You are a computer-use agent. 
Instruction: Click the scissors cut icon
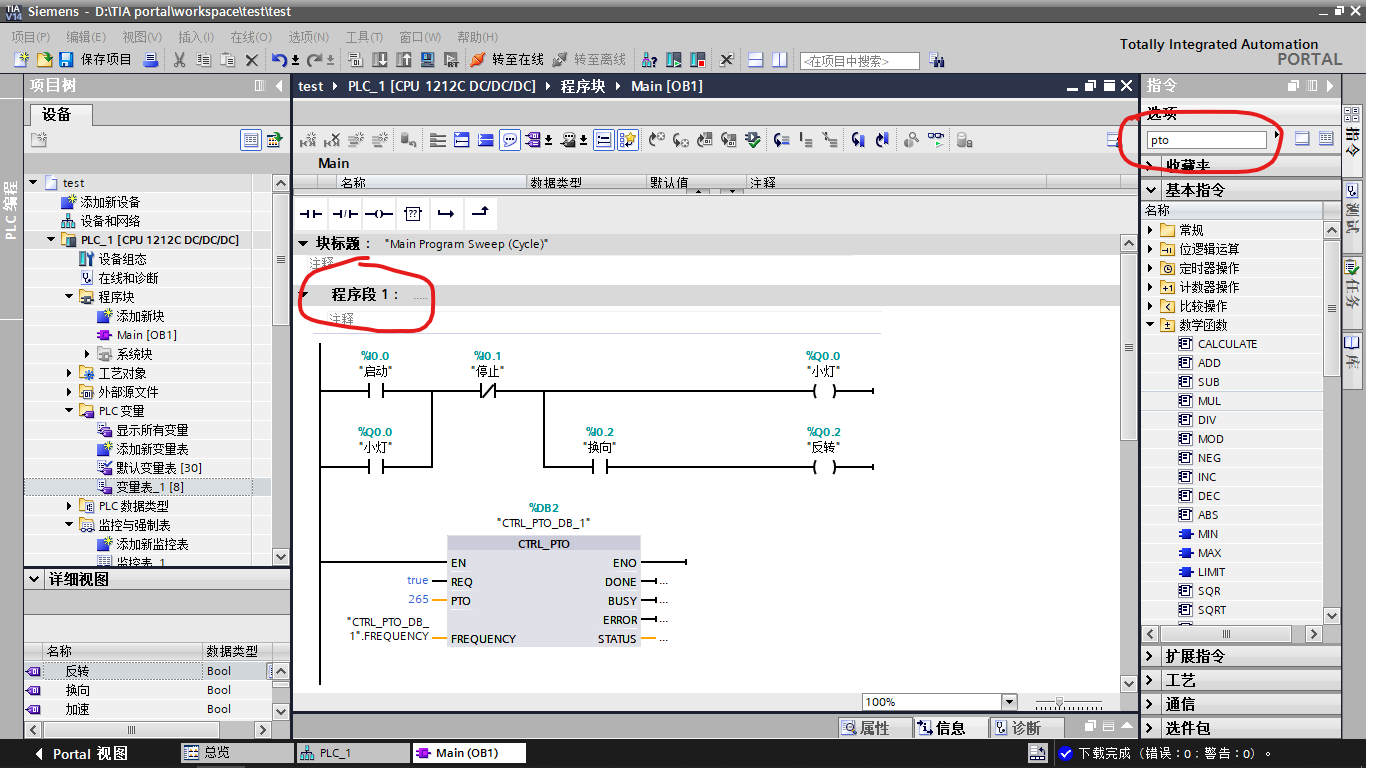(179, 60)
